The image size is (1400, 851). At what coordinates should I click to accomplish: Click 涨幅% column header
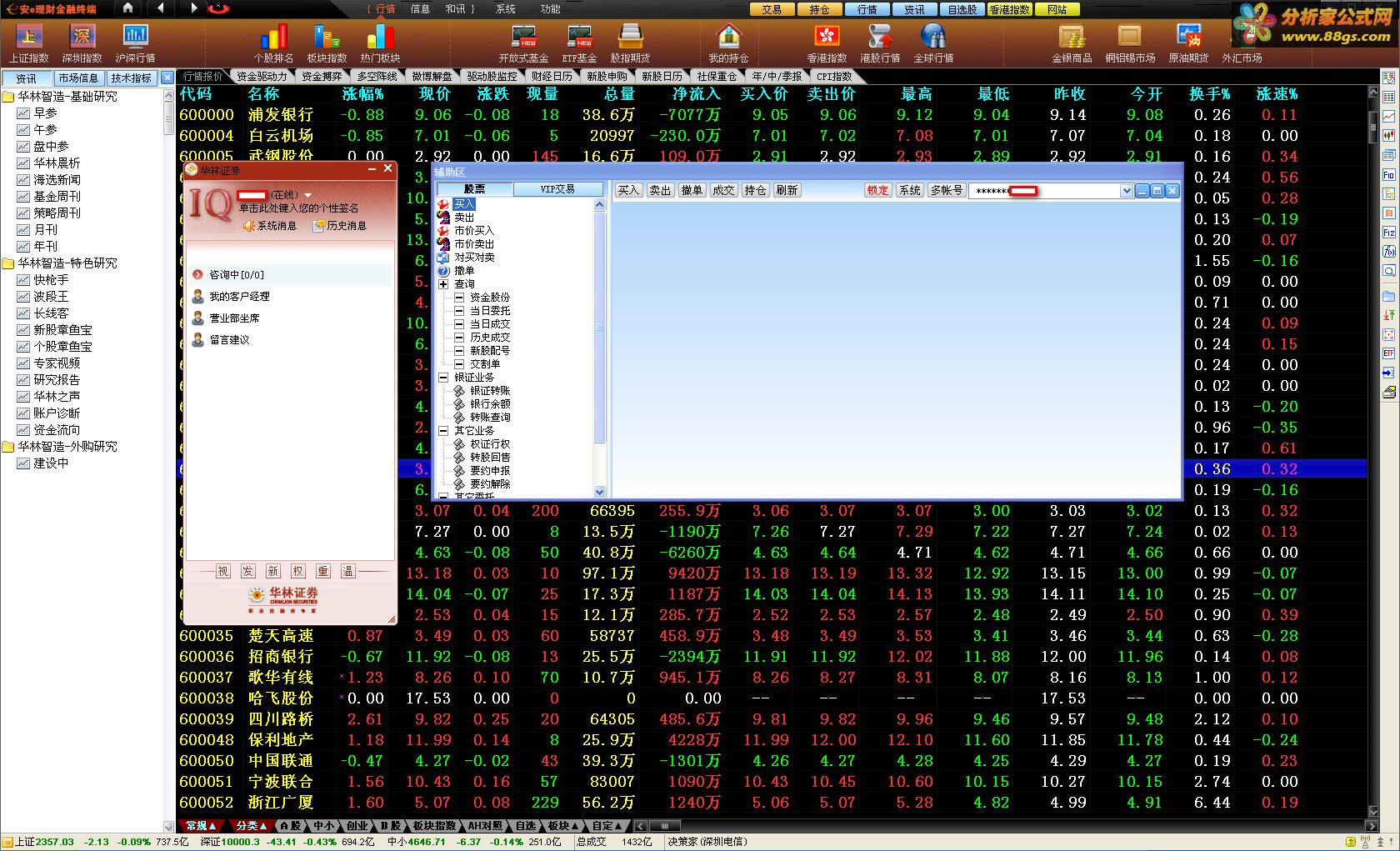point(362,94)
